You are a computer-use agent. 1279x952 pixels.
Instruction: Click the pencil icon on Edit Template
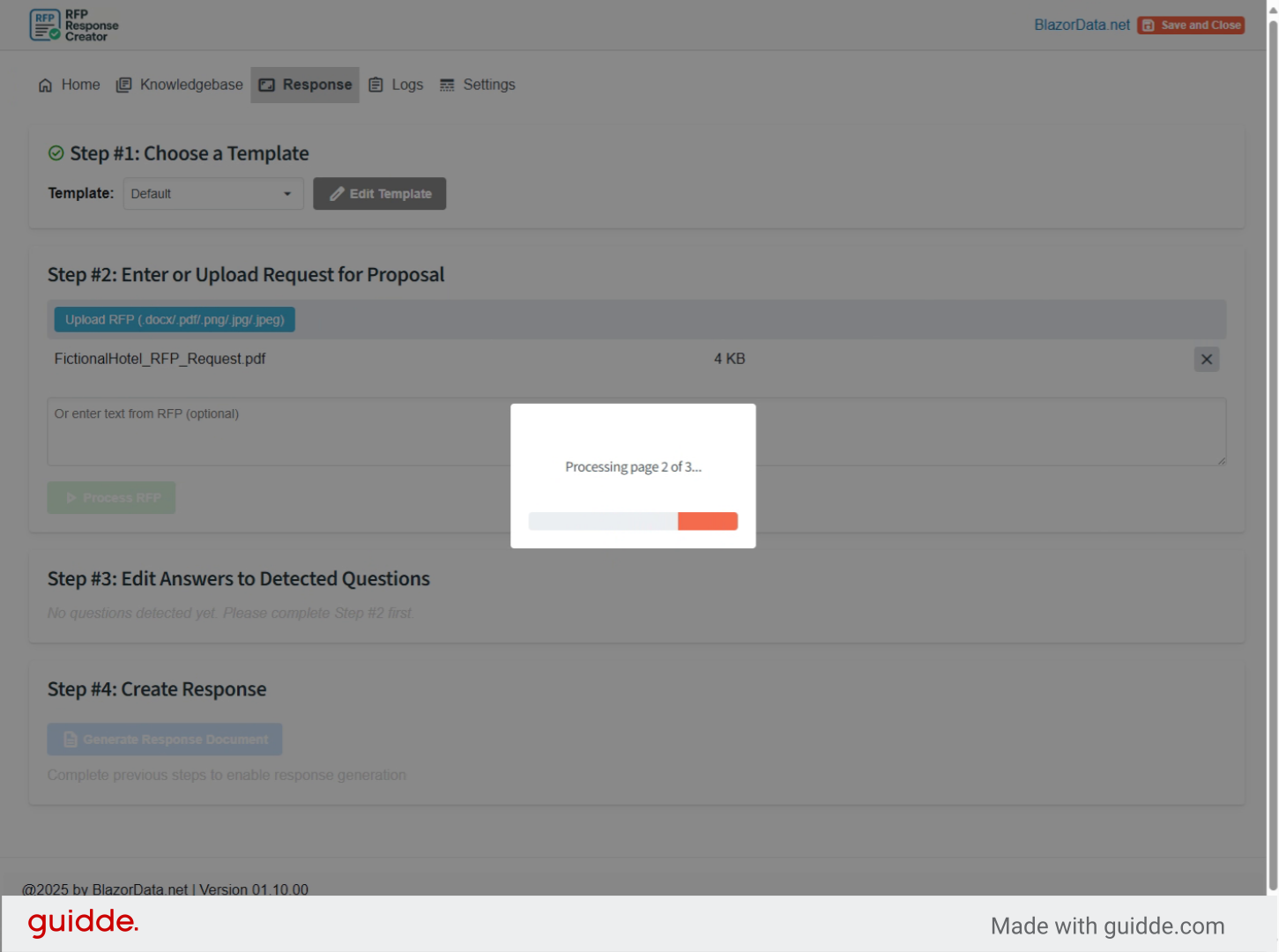click(336, 193)
